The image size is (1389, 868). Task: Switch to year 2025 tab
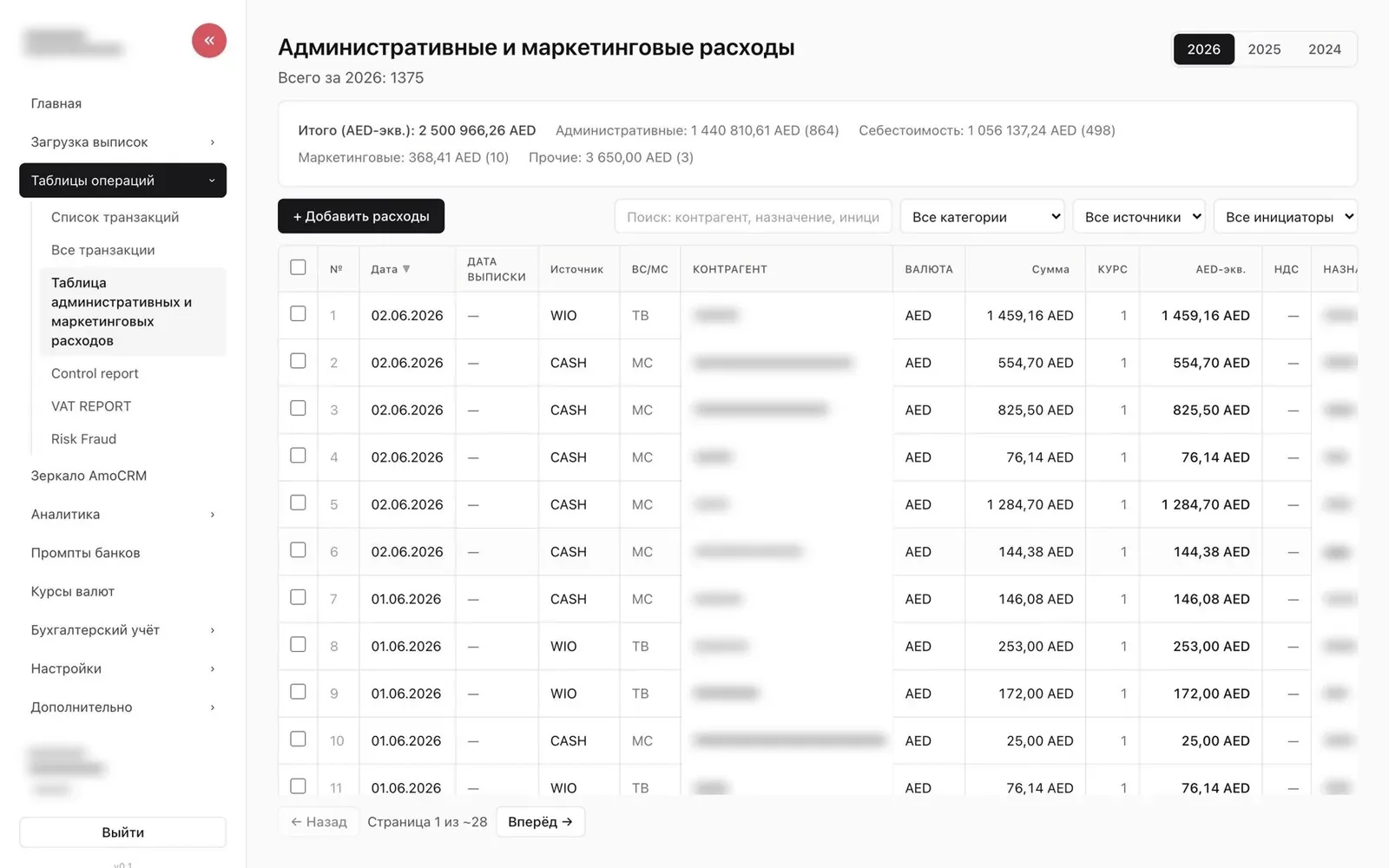pyautogui.click(x=1264, y=49)
